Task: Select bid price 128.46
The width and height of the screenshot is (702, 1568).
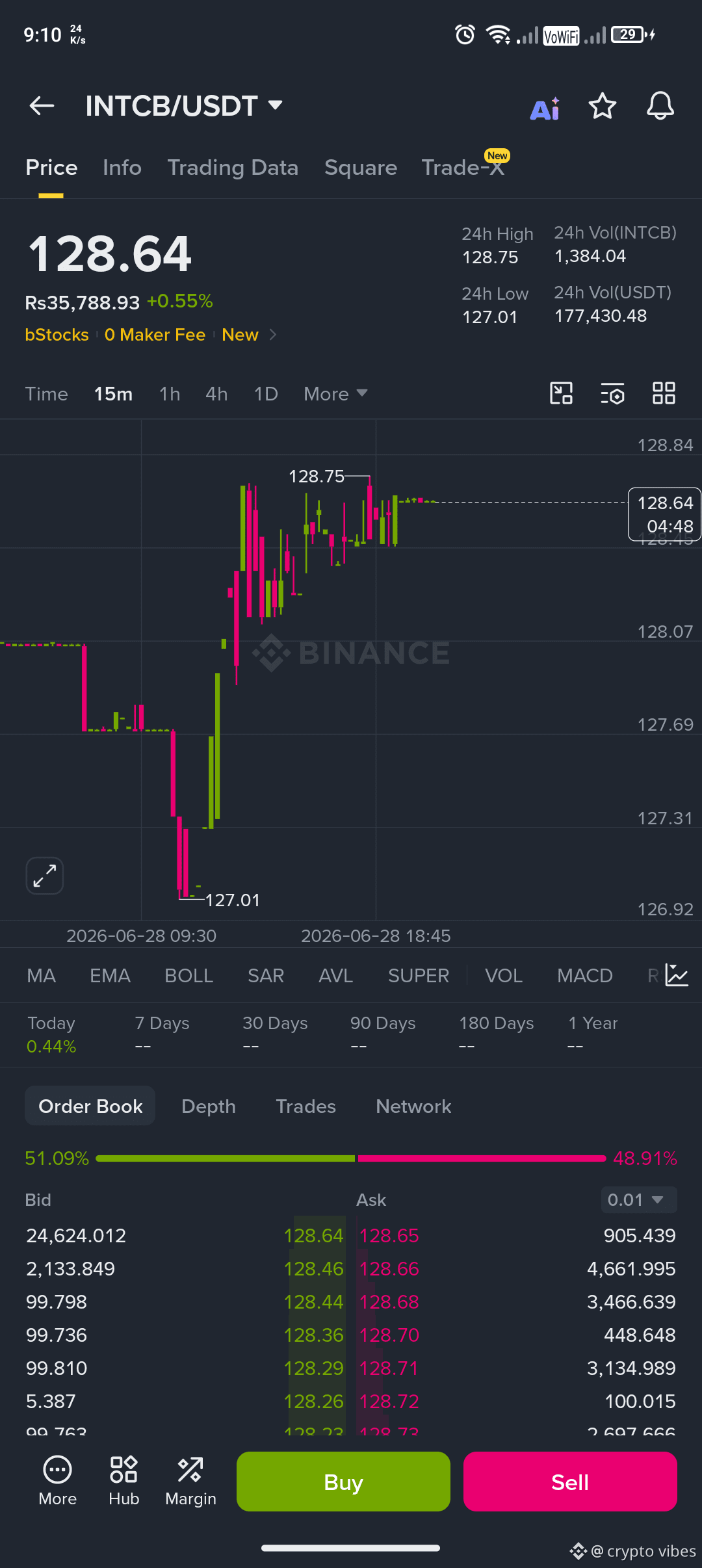Action: [313, 1268]
